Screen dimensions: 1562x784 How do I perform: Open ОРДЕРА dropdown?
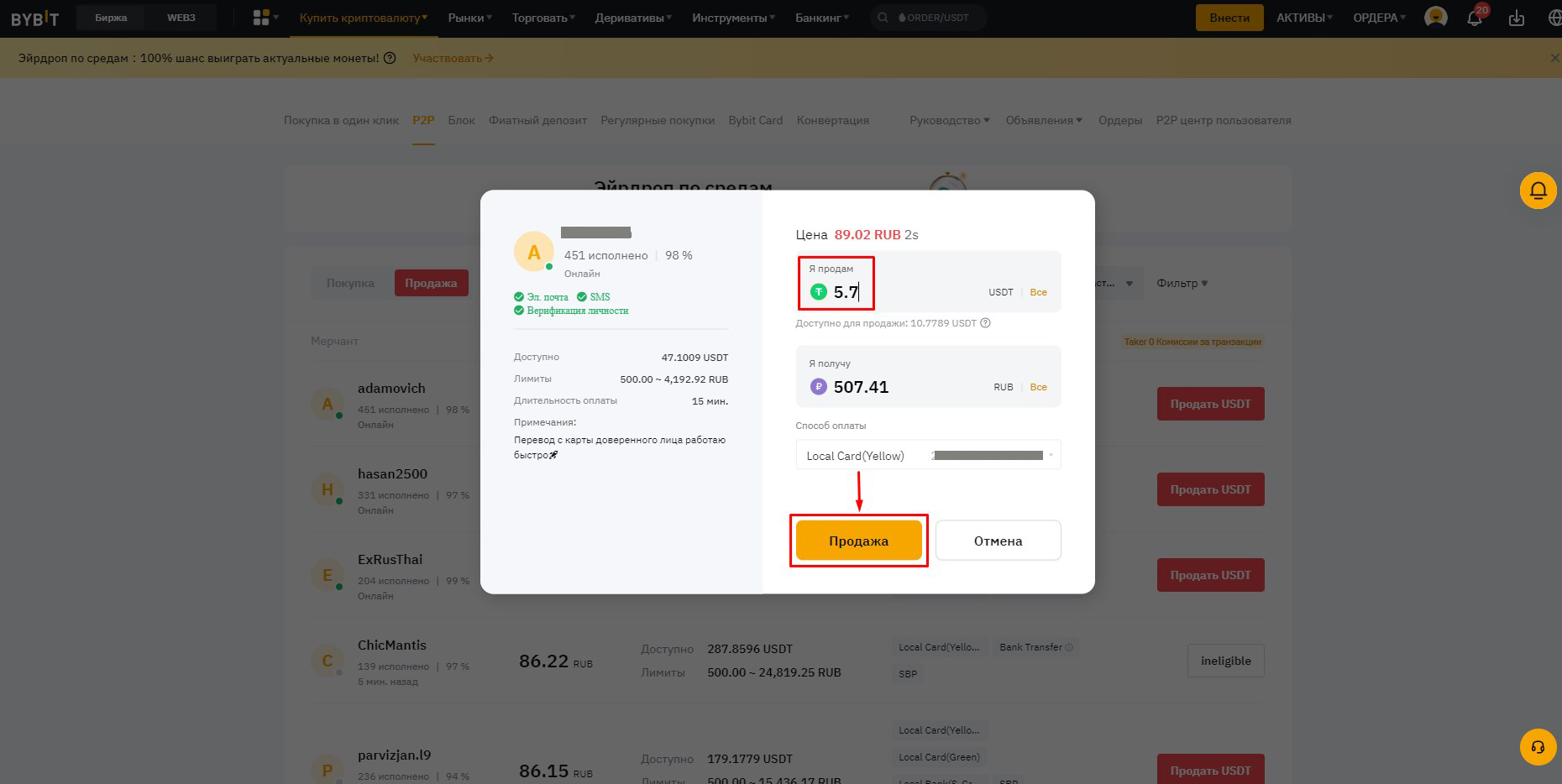1380,18
